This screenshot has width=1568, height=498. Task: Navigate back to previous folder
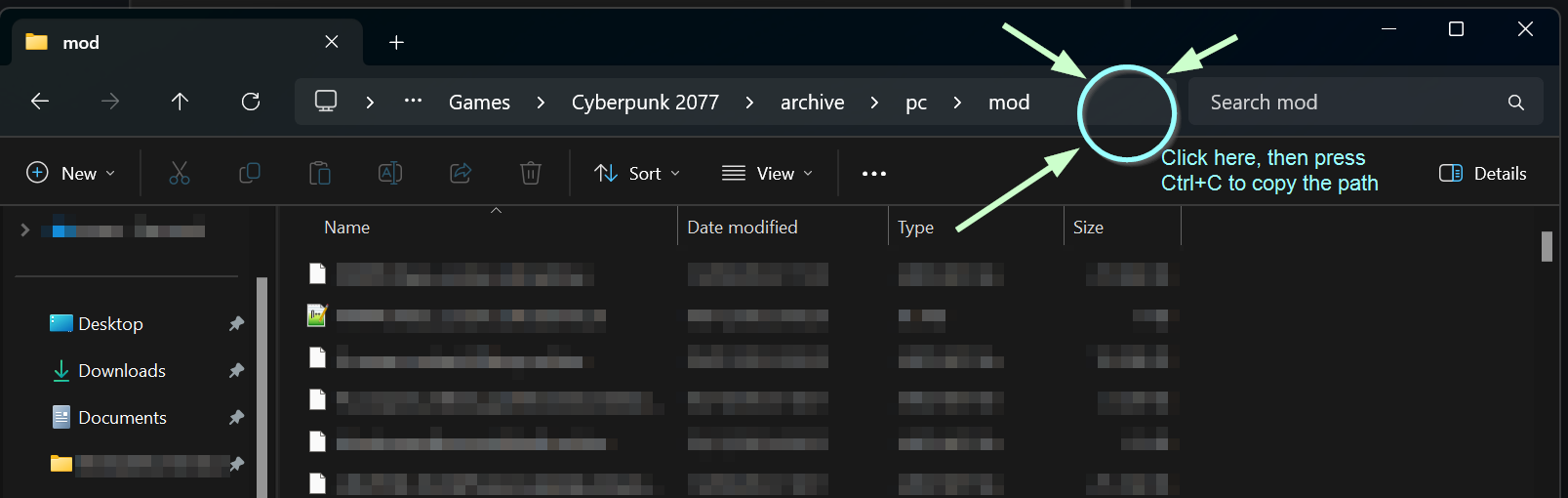click(40, 102)
